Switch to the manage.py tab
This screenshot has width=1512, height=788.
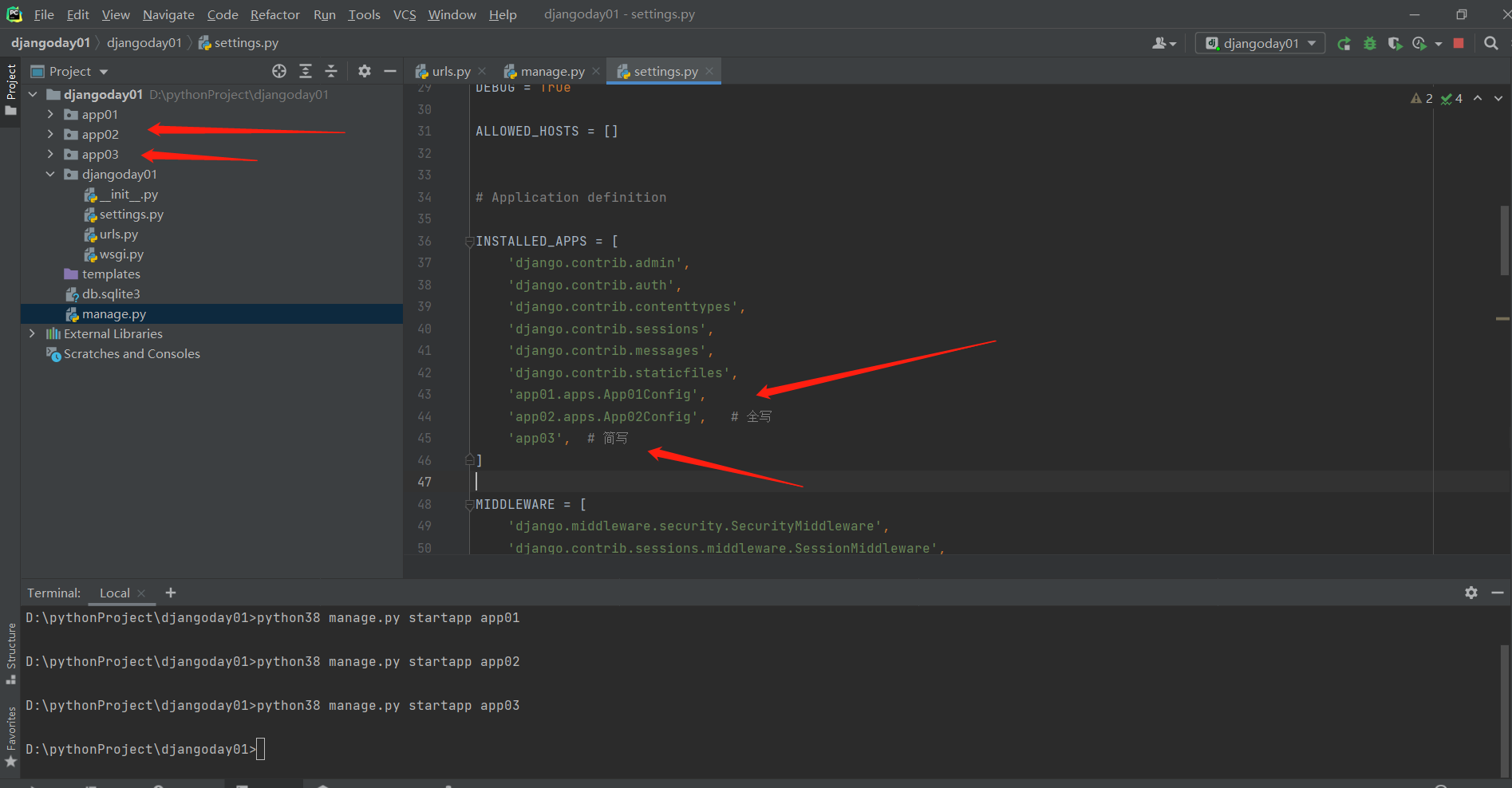coord(552,72)
